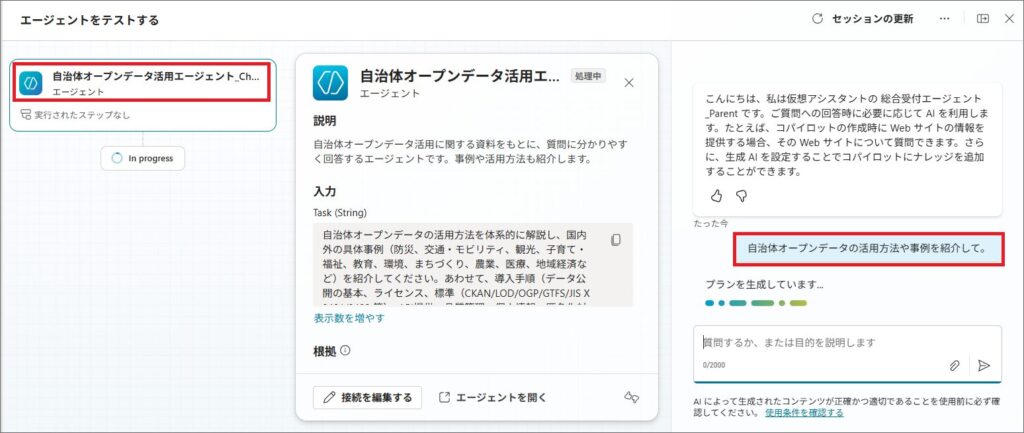Screen dimensions: 1024x433
Task: Open the 使用条件を確認する link
Action: tap(804, 412)
